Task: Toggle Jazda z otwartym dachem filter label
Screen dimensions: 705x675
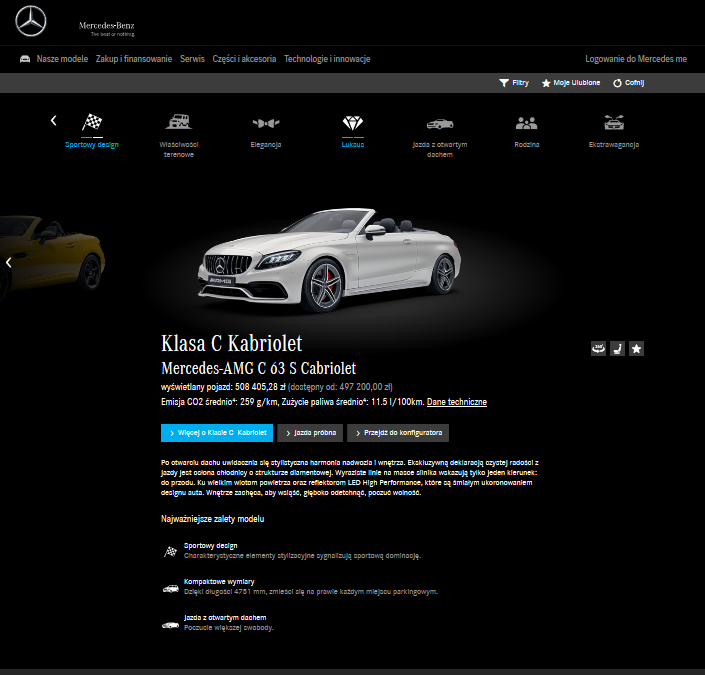Action: click(x=440, y=149)
